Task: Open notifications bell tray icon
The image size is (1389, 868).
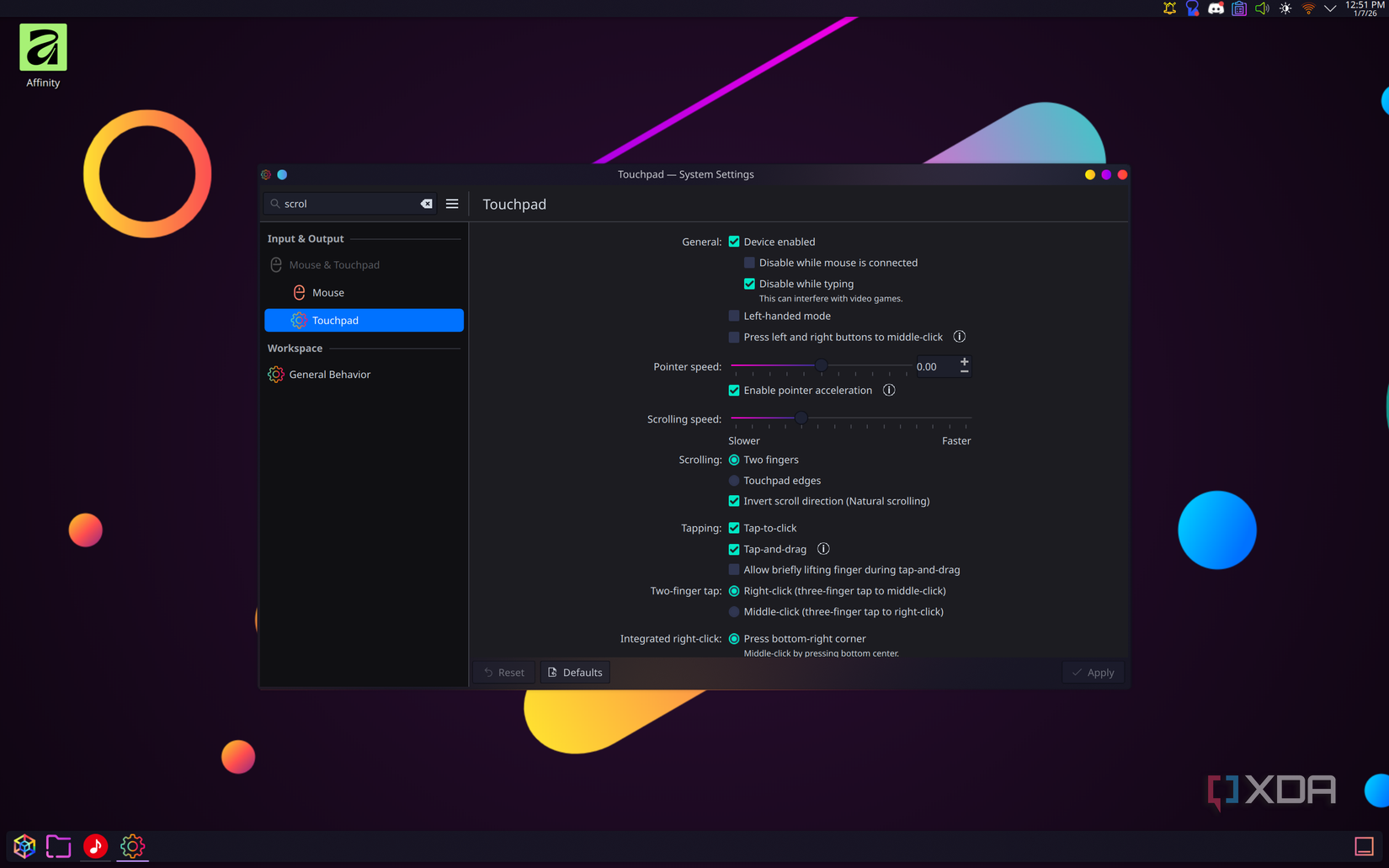Action: coord(1169,8)
